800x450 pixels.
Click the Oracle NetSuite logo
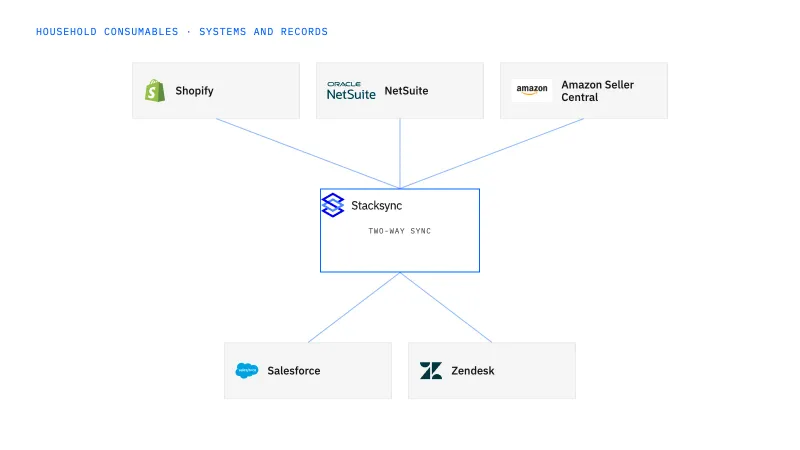(351, 91)
